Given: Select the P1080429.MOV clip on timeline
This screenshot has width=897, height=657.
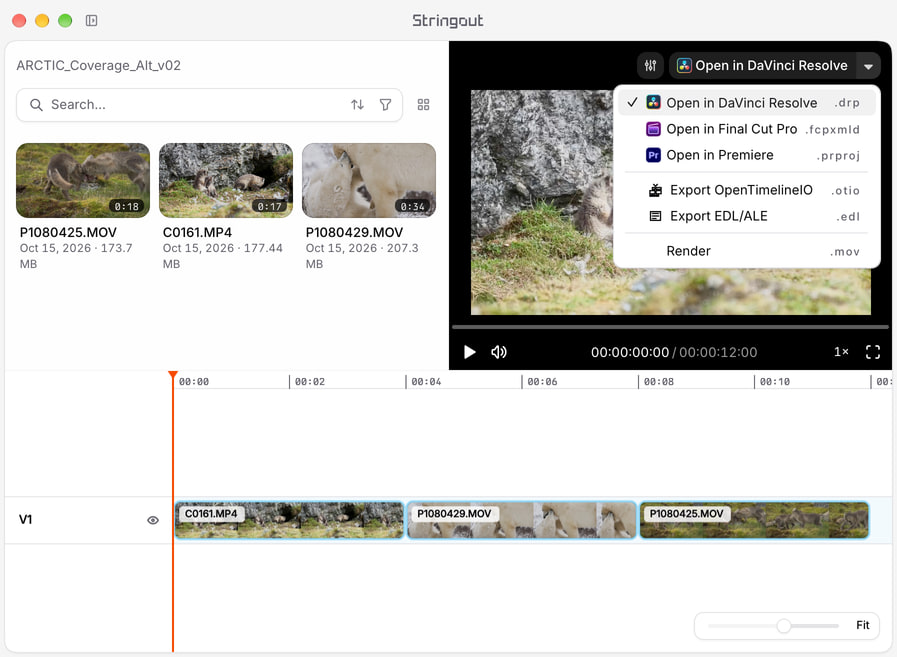Looking at the screenshot, I should (x=522, y=520).
